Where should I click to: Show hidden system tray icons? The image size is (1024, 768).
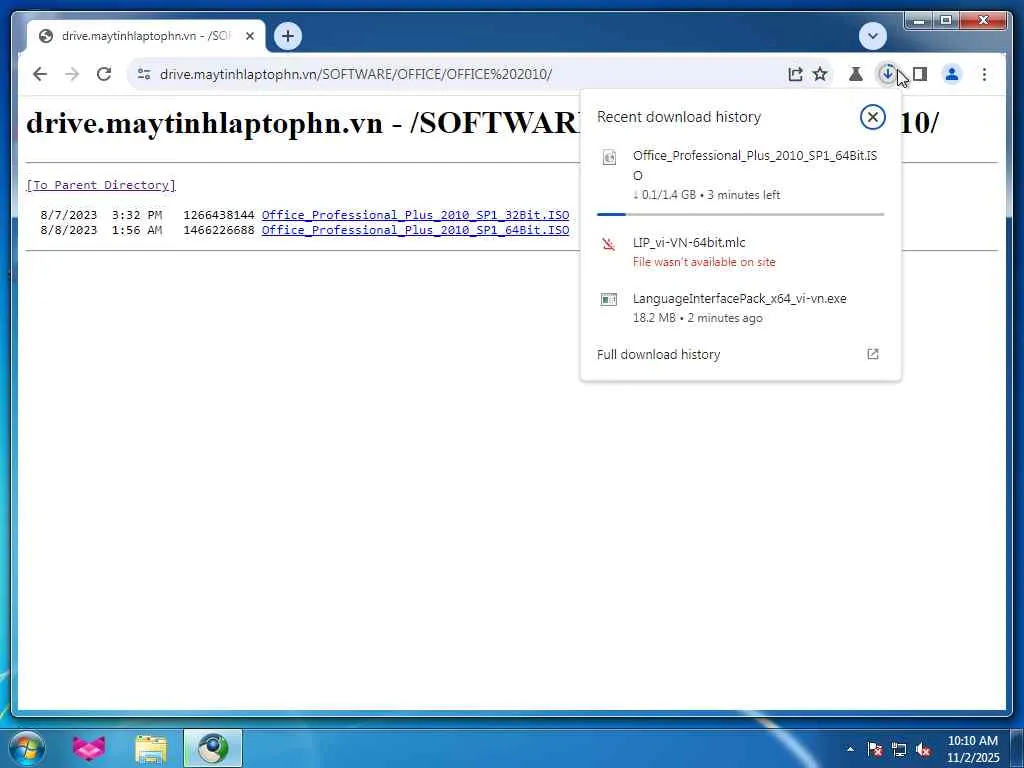click(850, 749)
